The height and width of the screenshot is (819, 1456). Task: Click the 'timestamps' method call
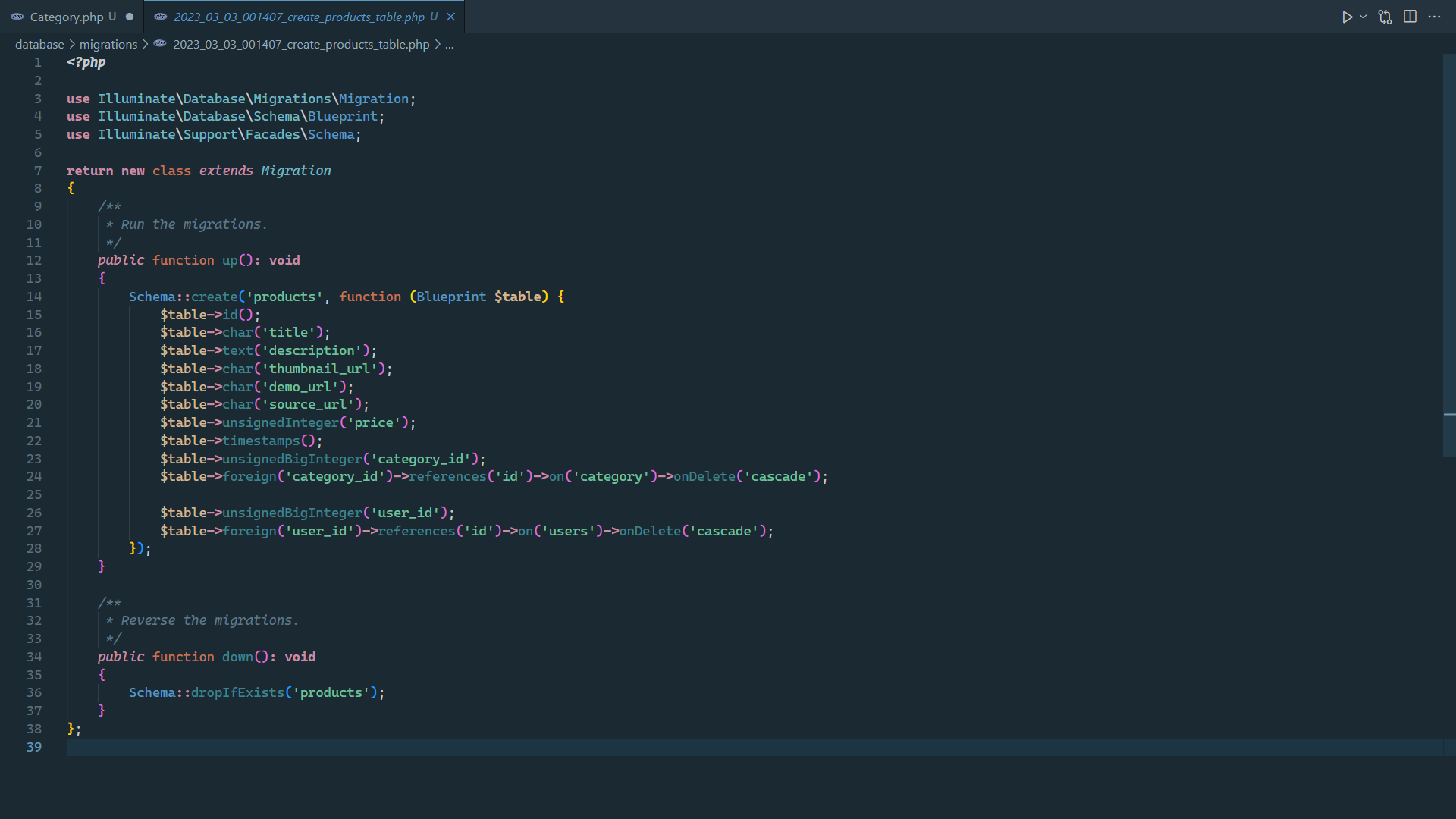pyautogui.click(x=261, y=441)
